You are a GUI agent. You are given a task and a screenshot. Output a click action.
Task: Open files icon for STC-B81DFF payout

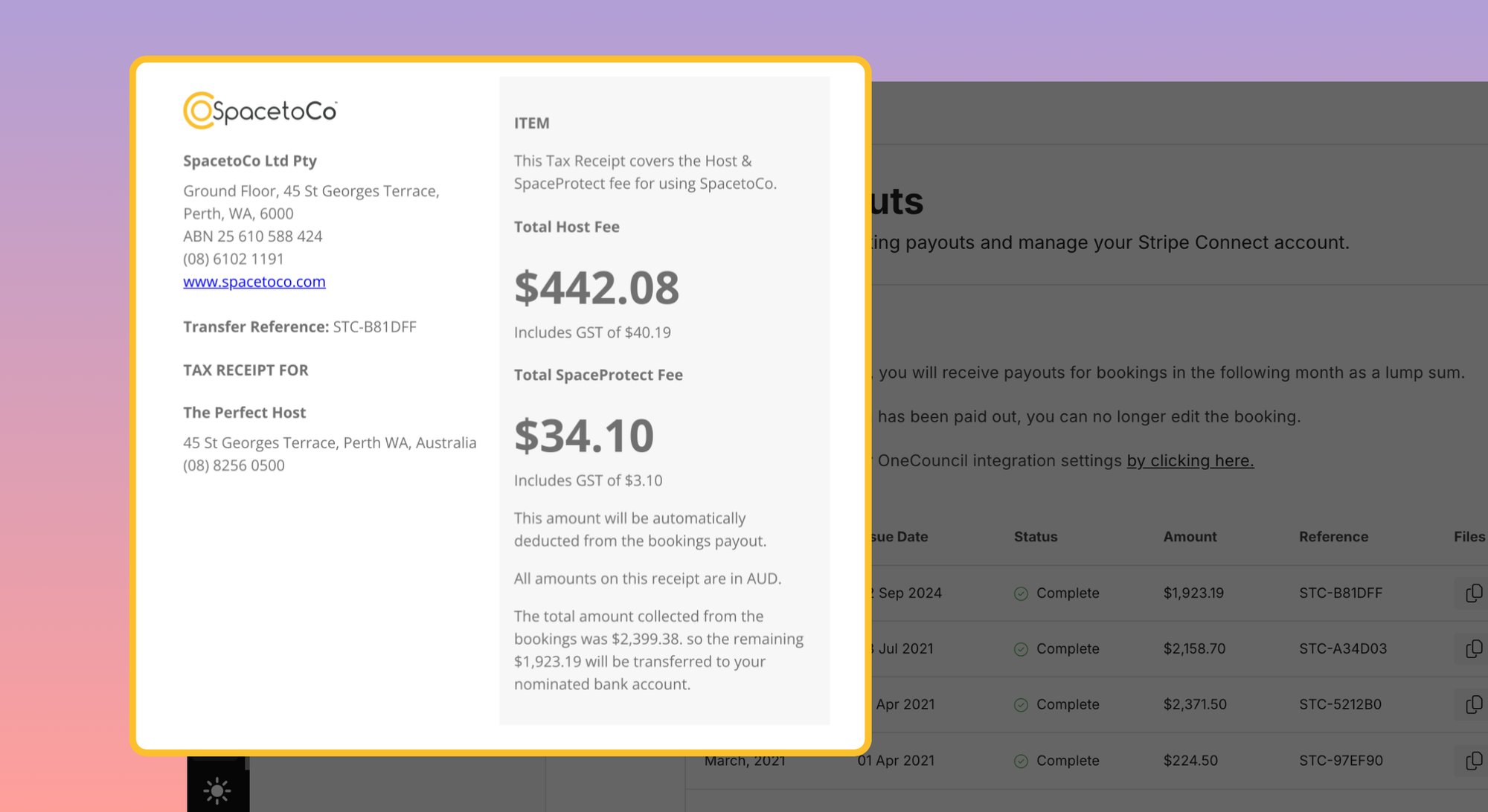point(1473,593)
